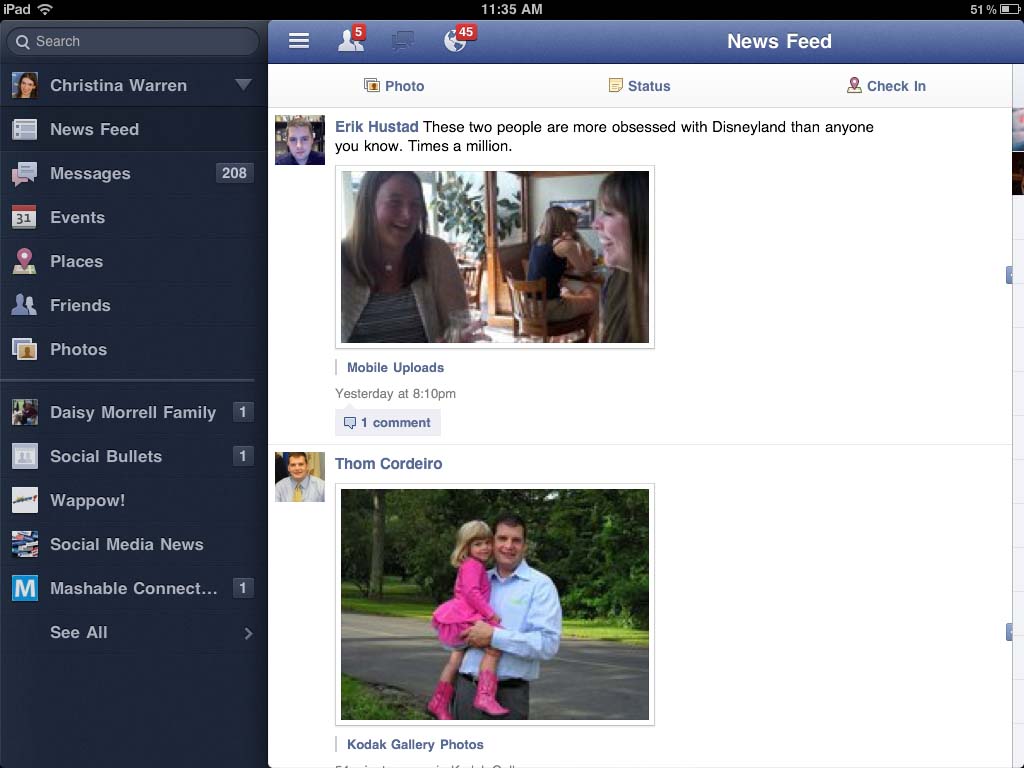Click Christina Warren's profile picture
This screenshot has width=1024, height=768.
pos(25,86)
